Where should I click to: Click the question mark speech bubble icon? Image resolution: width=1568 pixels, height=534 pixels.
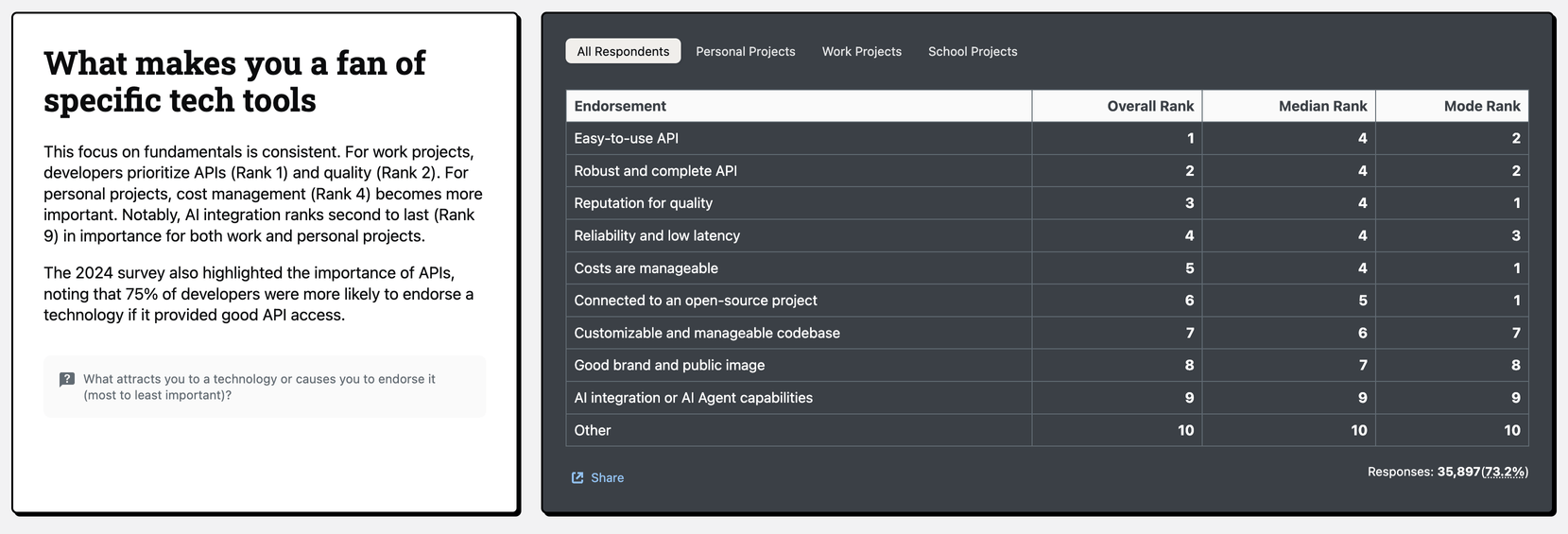click(67, 380)
